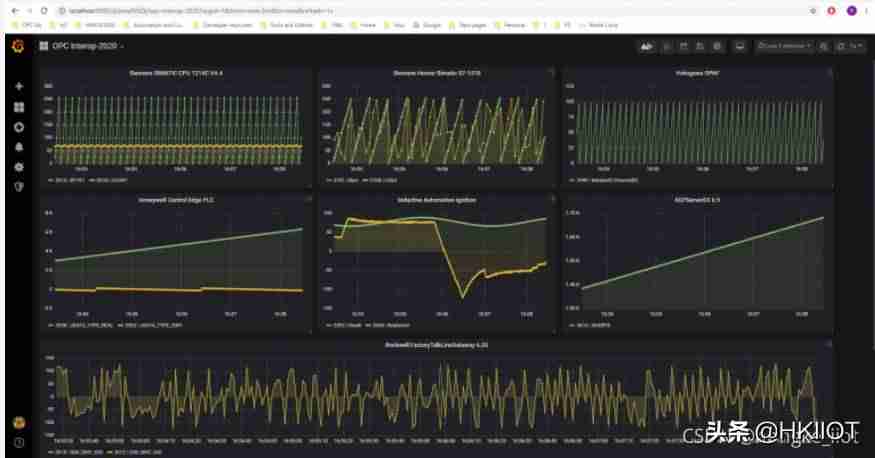875x458 pixels.
Task: Open the Explore compass icon in sidebar
Action: point(19,127)
